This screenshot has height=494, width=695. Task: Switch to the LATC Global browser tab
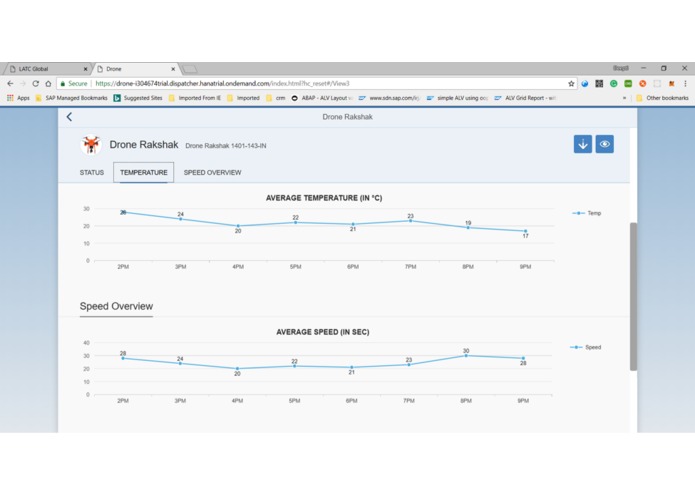(x=47, y=69)
